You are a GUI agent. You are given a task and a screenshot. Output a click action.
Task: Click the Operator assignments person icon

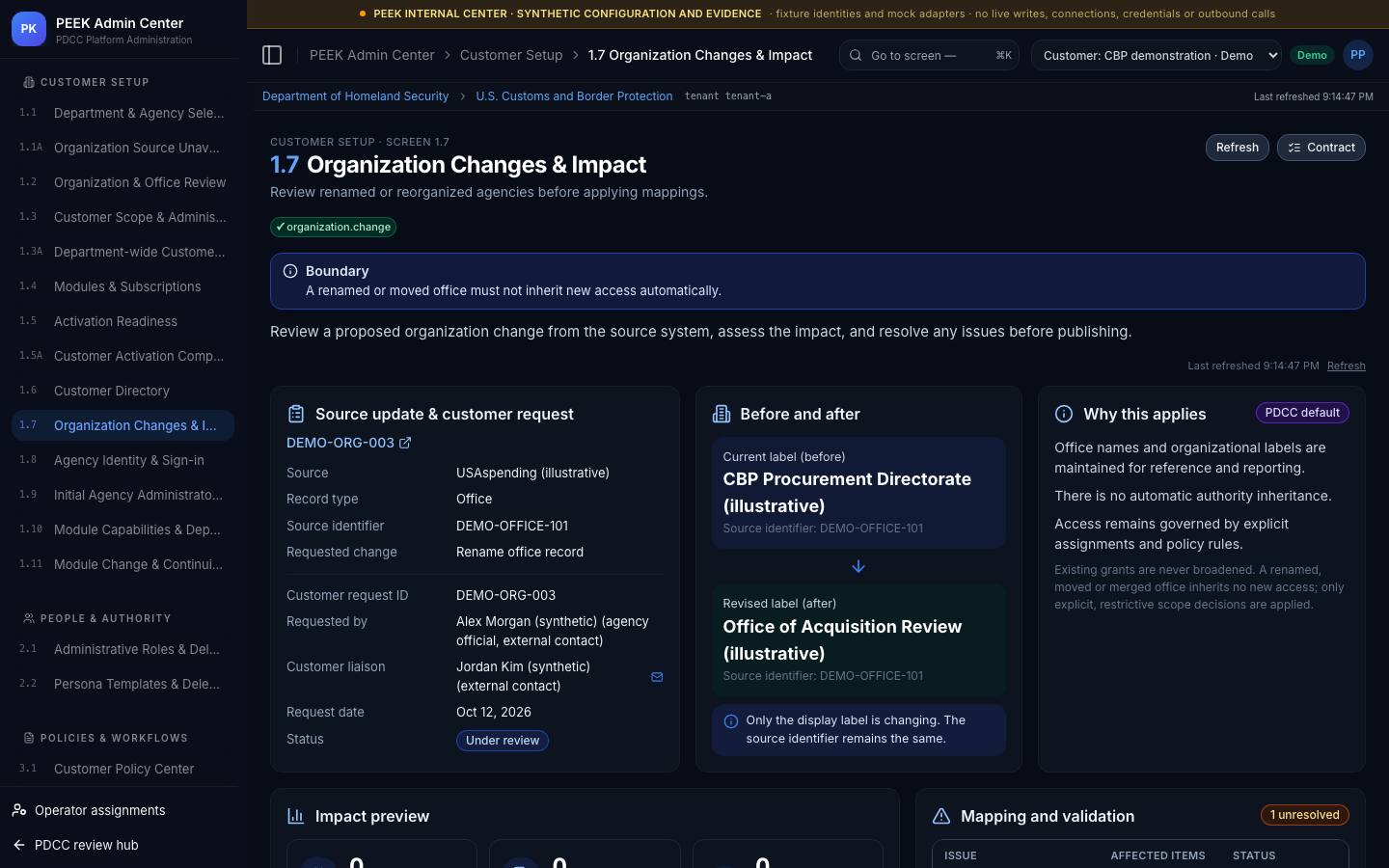click(19, 810)
